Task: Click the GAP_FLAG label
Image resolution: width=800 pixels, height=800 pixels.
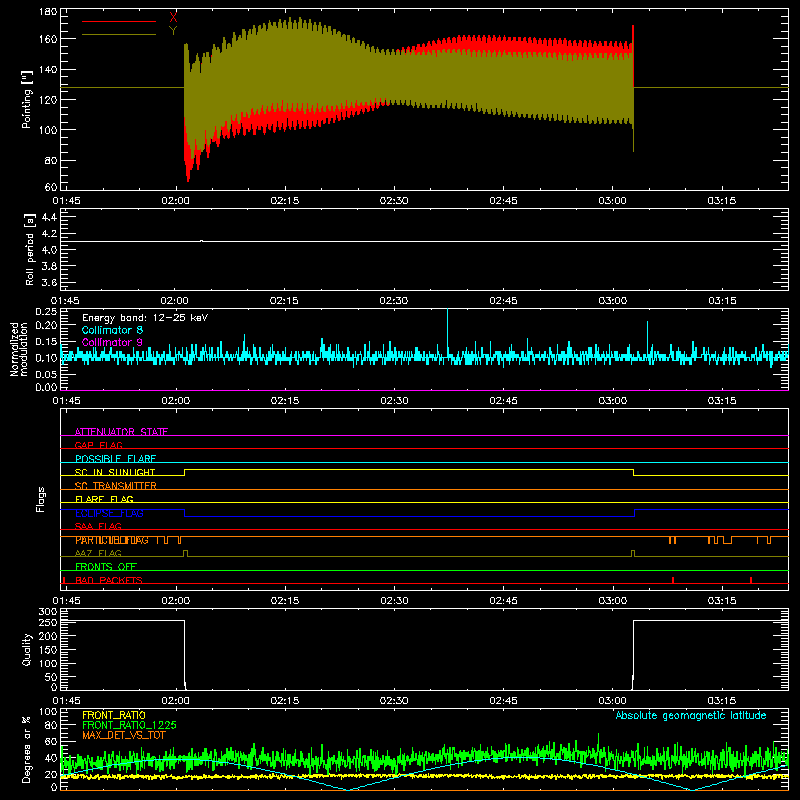Action: 98,445
